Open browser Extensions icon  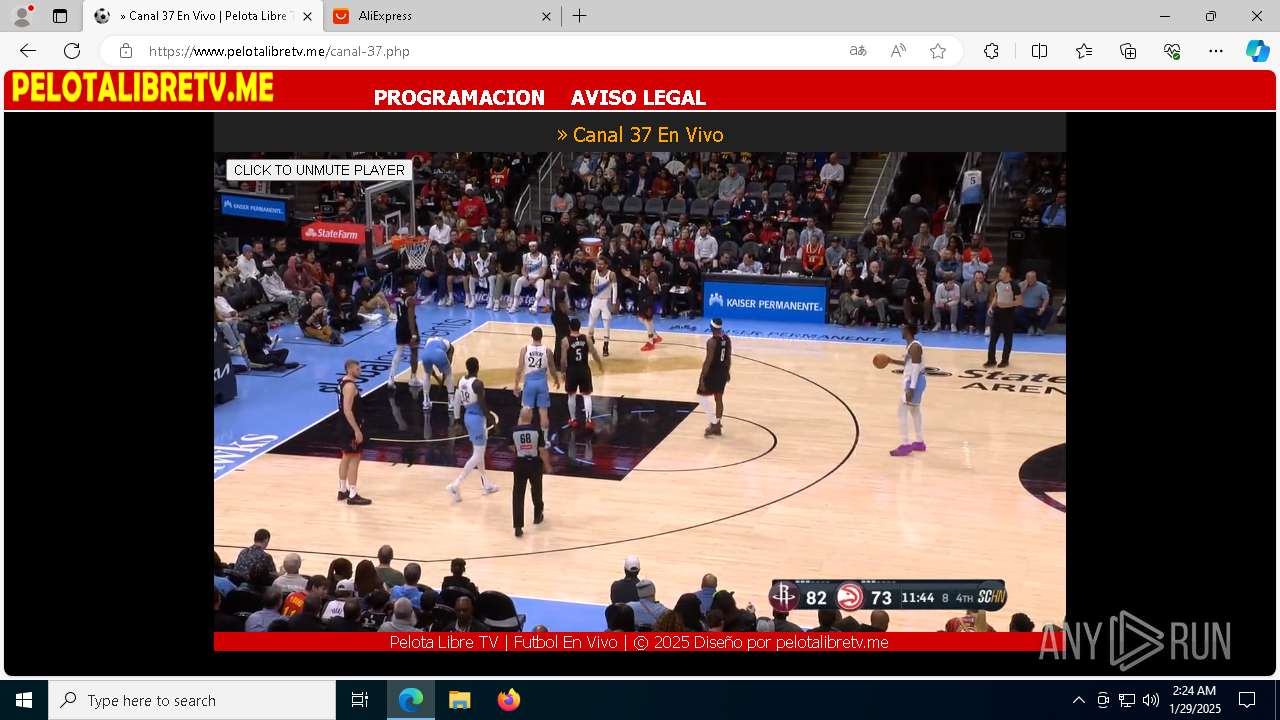pos(991,51)
